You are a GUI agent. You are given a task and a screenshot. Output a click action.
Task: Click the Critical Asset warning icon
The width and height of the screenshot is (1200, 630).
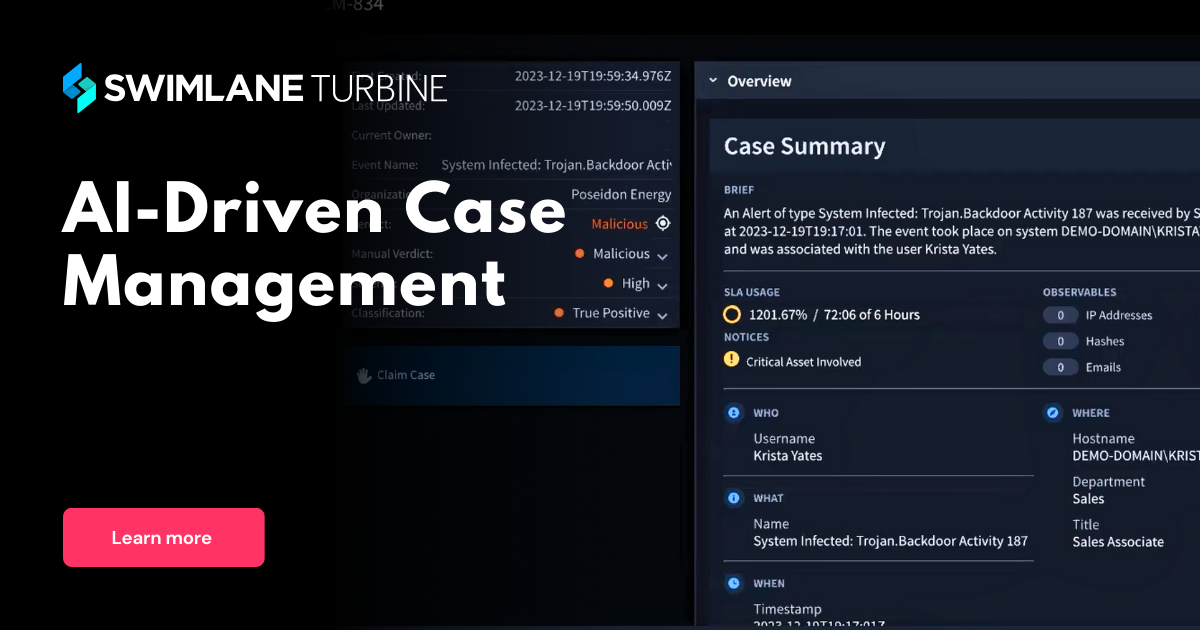[x=732, y=361]
